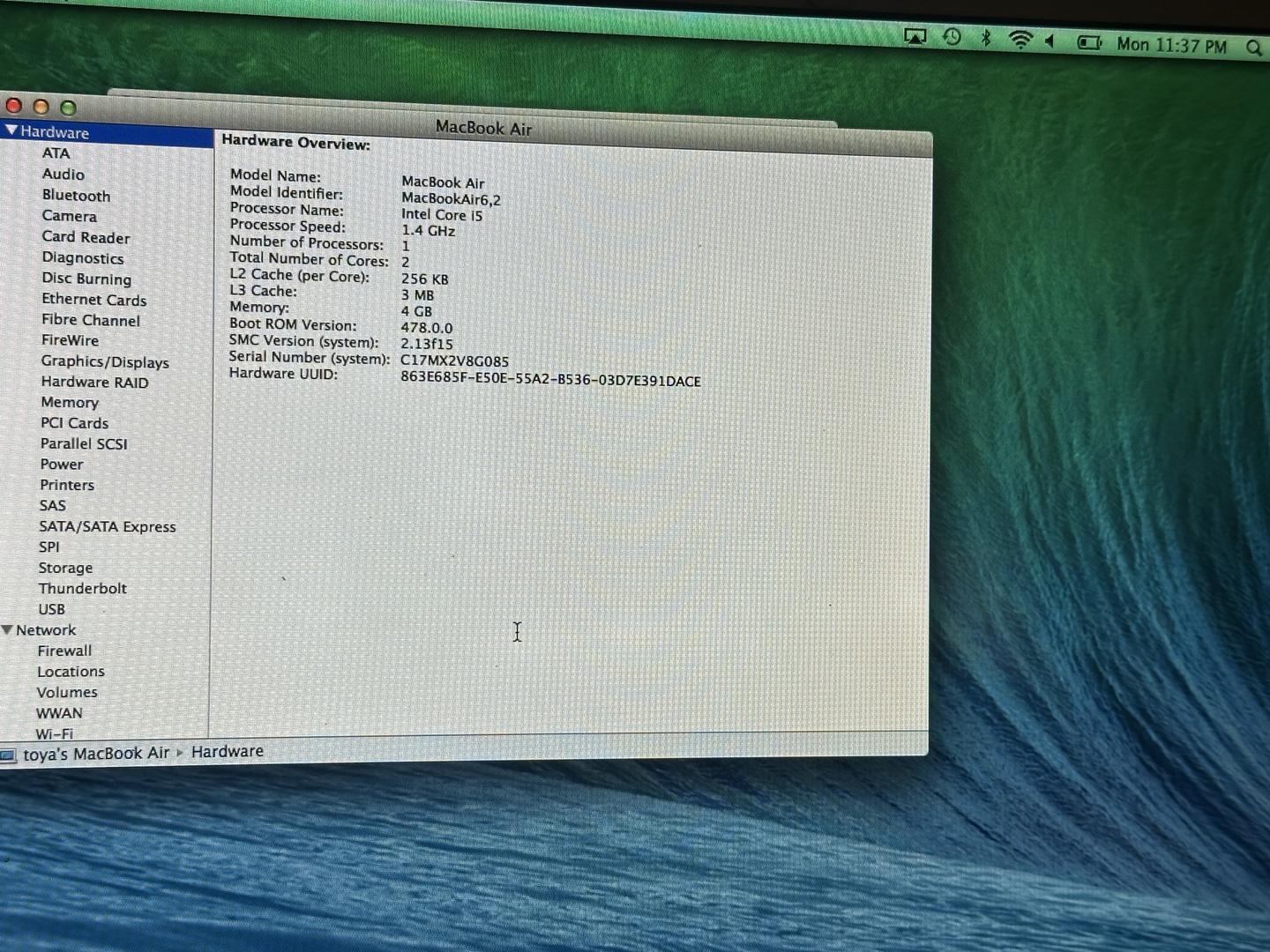This screenshot has height=952, width=1270.
Task: Select the Hardware category header
Action: [55, 132]
